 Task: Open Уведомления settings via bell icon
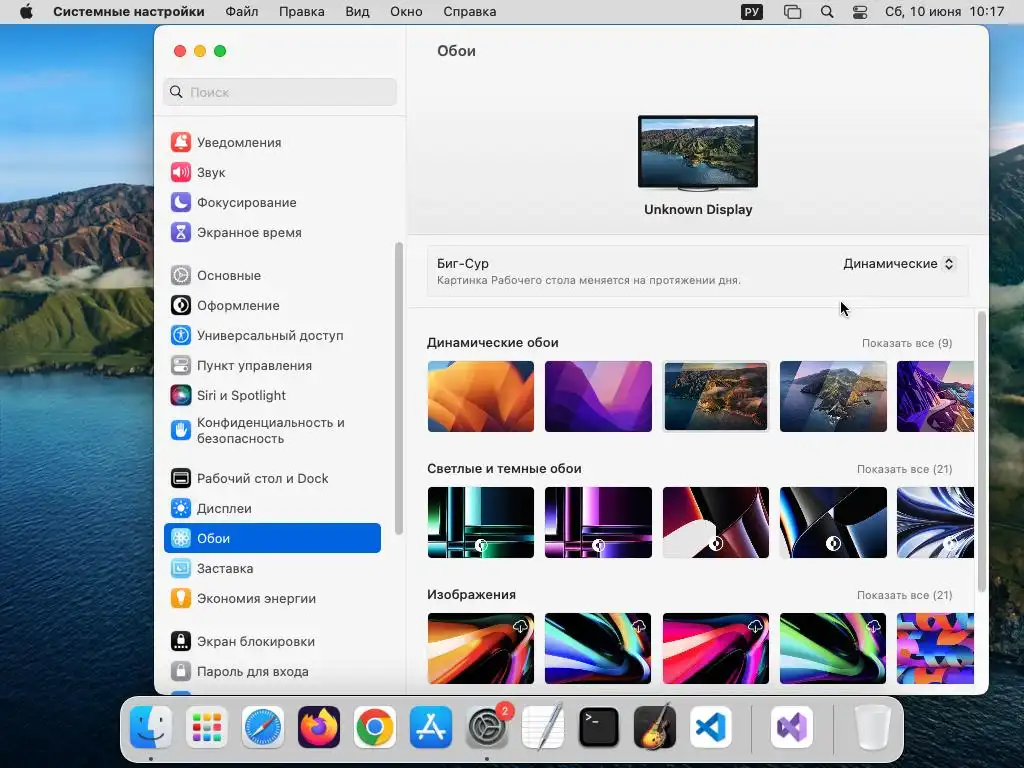[x=181, y=142]
